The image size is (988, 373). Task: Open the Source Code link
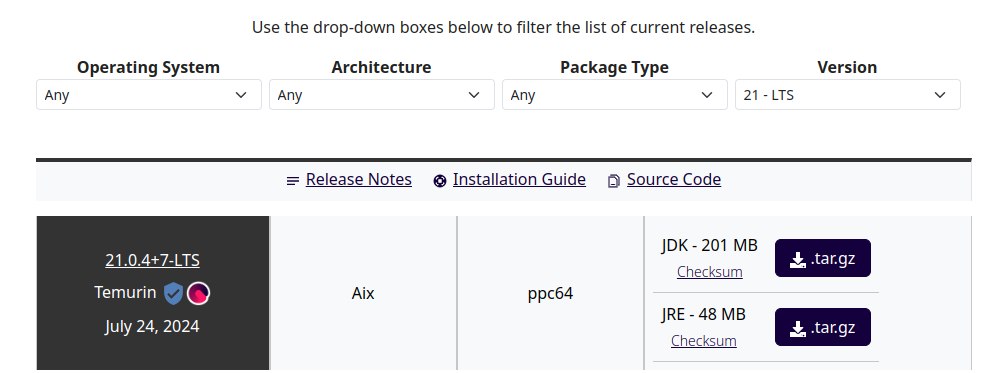(x=674, y=180)
